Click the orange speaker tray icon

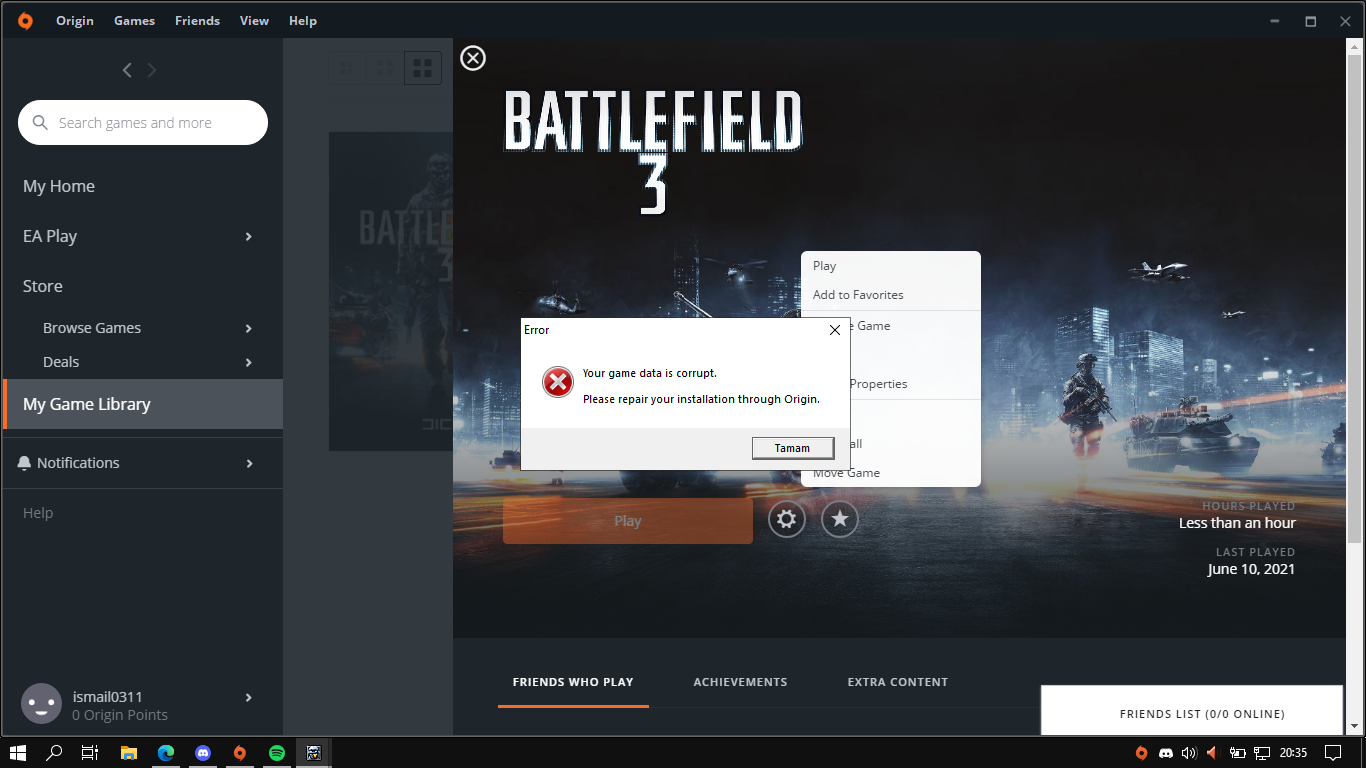point(1212,753)
